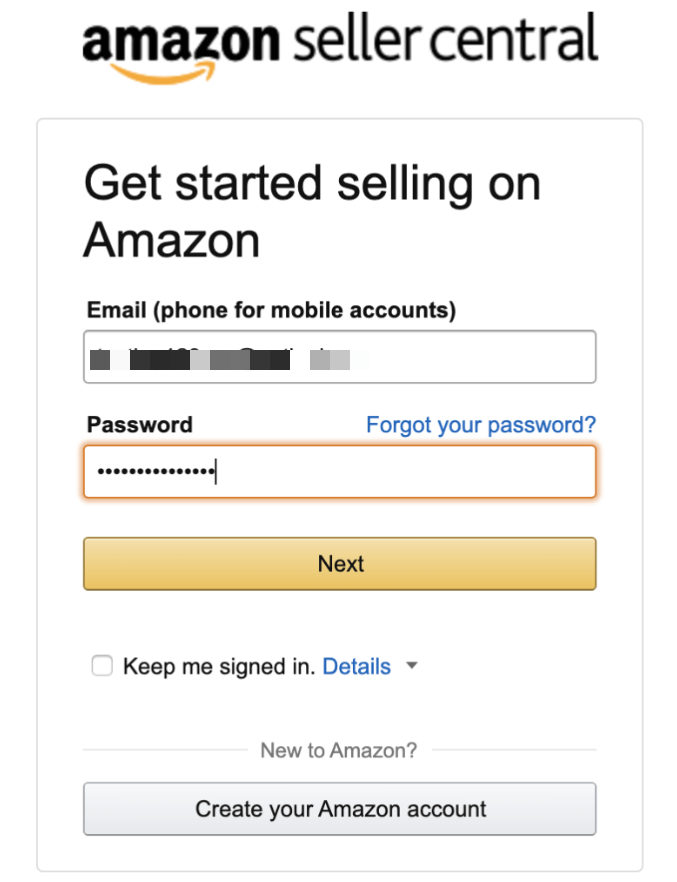Click the 'Keep me signed in.' label text
This screenshot has height=882, width=677.
pyautogui.click(x=219, y=667)
